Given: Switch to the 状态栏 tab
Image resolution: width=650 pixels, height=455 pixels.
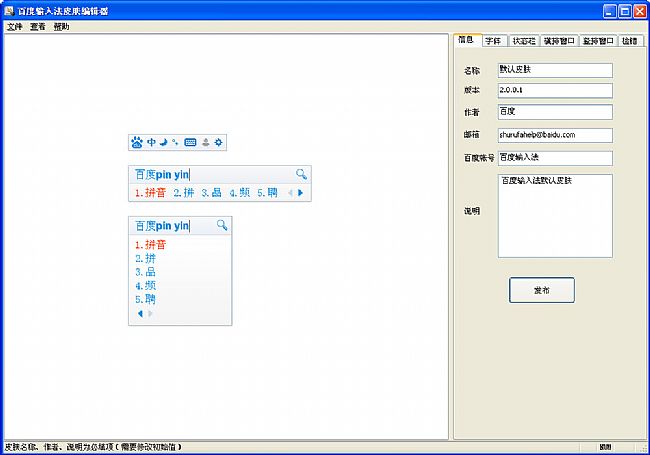Looking at the screenshot, I should 524,41.
